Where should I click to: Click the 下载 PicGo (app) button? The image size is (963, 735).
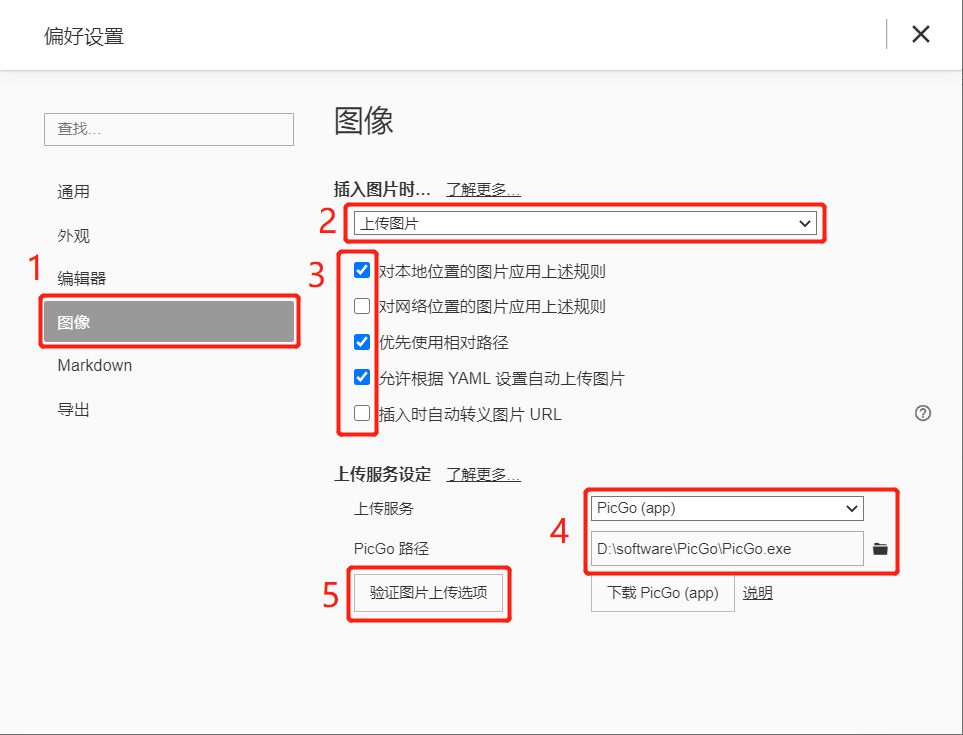[x=663, y=593]
